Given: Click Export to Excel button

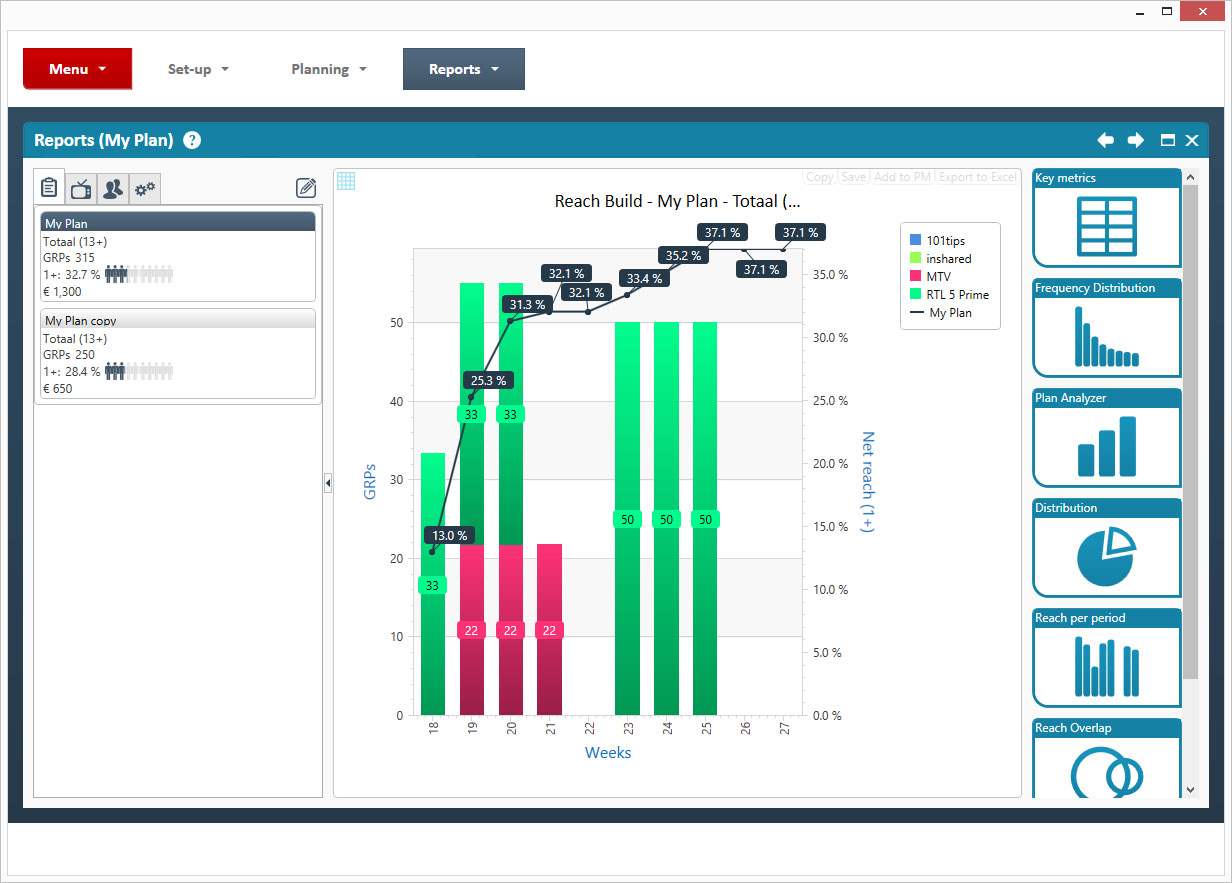Looking at the screenshot, I should click(977, 177).
